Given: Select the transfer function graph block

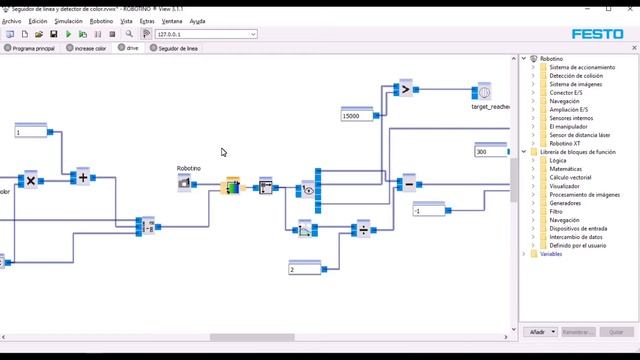Looking at the screenshot, I should [305, 229].
